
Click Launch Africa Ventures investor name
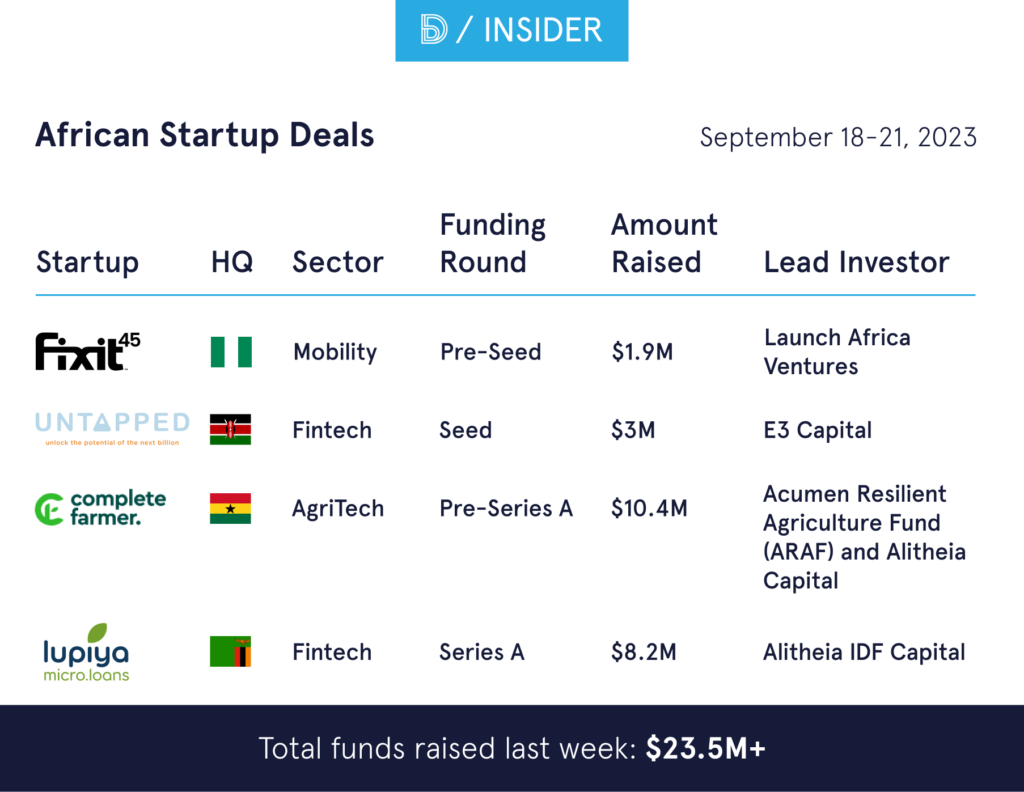[x=837, y=352]
